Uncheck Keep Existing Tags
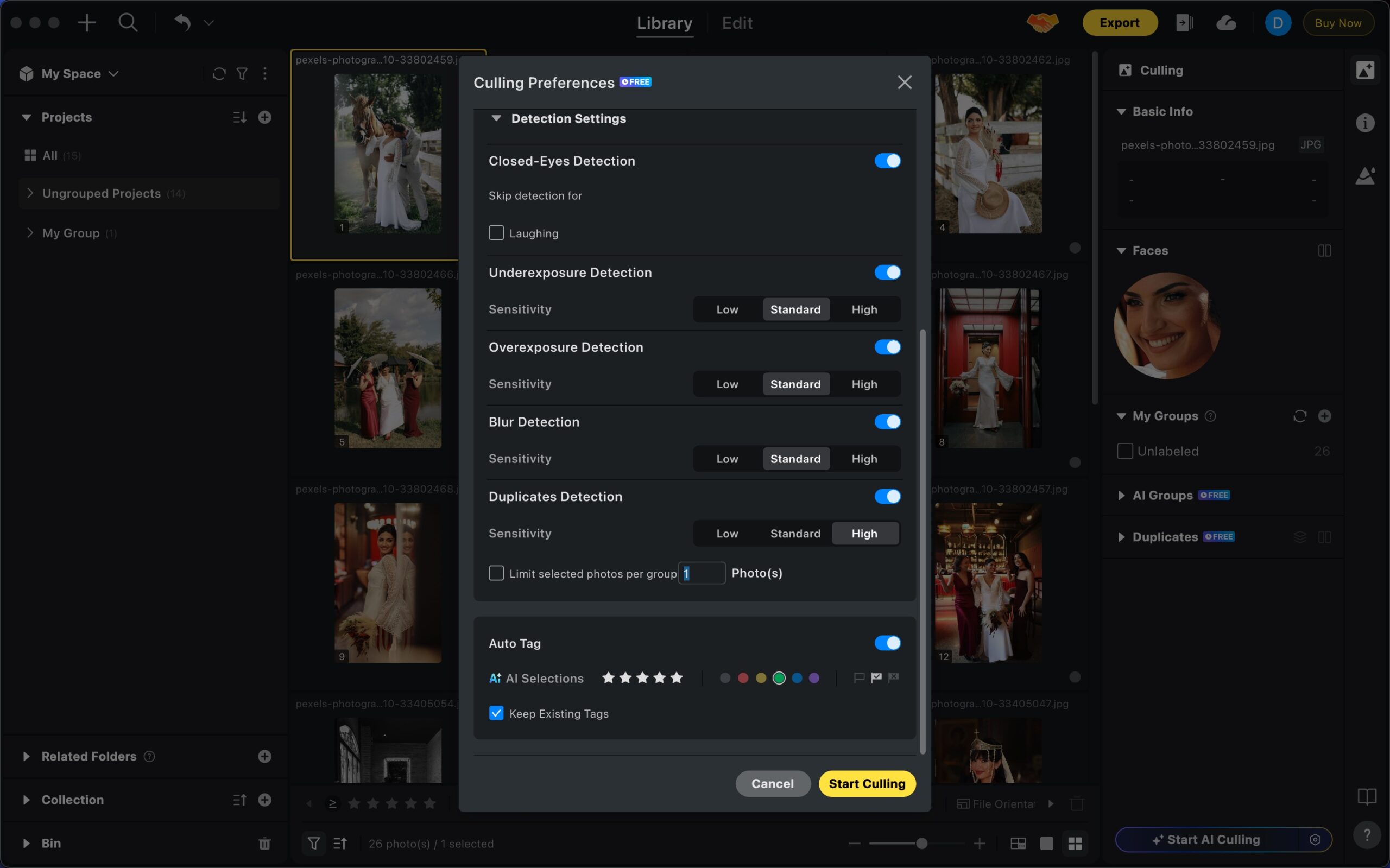The height and width of the screenshot is (868, 1390). tap(496, 714)
